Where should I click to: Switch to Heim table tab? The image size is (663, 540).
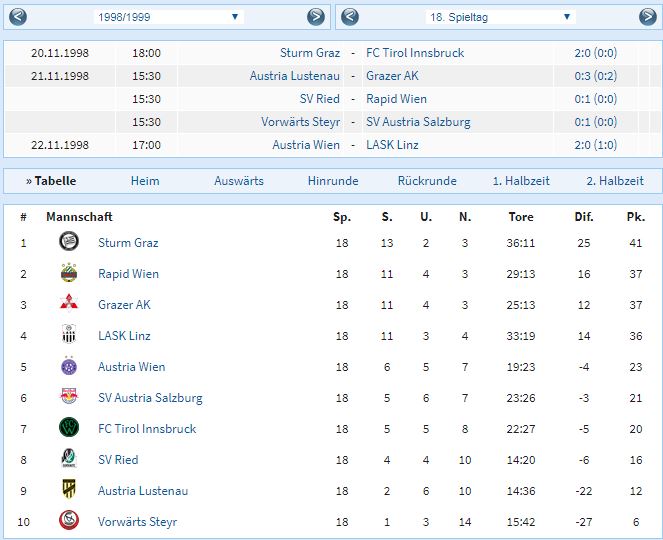pyautogui.click(x=145, y=181)
